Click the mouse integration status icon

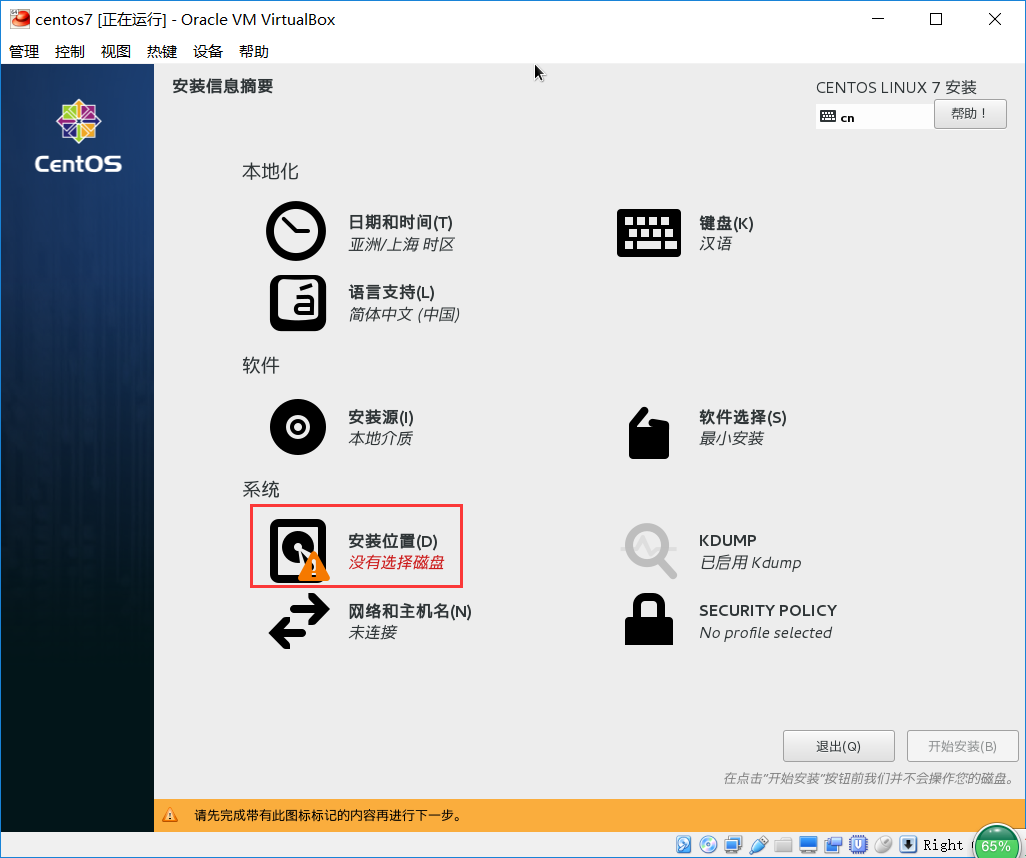(883, 844)
